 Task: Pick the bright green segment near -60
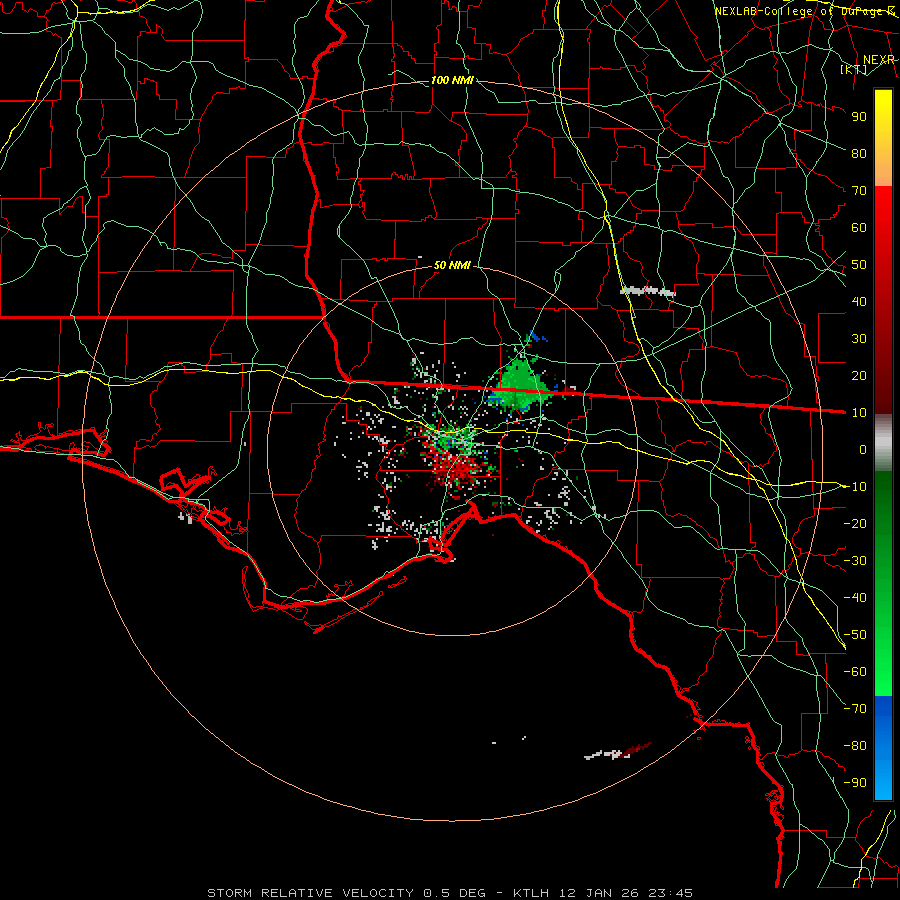(x=883, y=672)
